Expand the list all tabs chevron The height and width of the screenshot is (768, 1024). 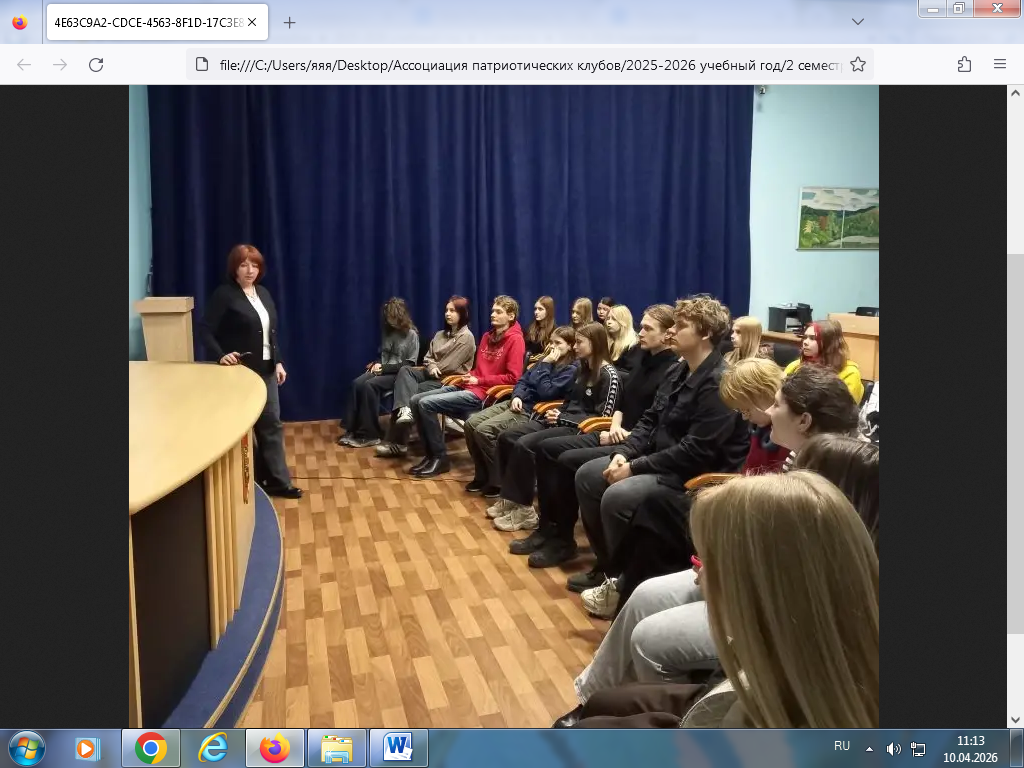pos(858,22)
